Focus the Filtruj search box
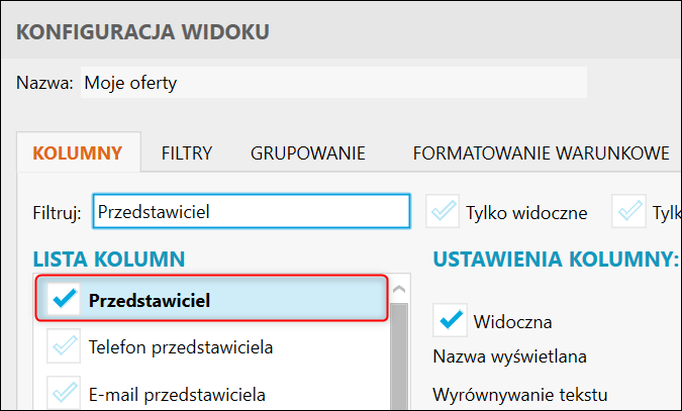The width and height of the screenshot is (682, 411). pyautogui.click(x=250, y=212)
